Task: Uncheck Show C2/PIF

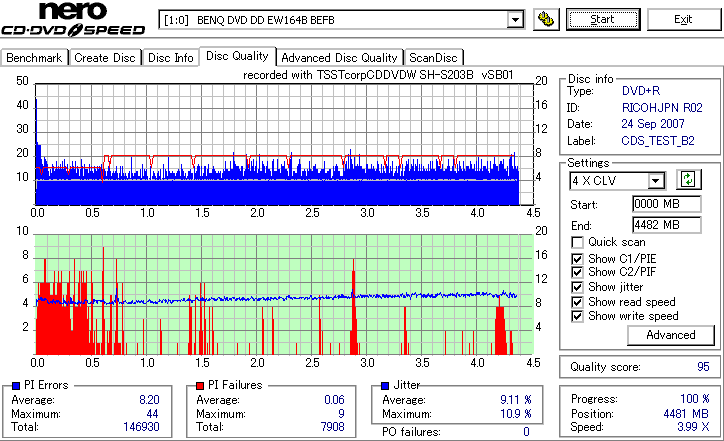Action: coord(577,272)
